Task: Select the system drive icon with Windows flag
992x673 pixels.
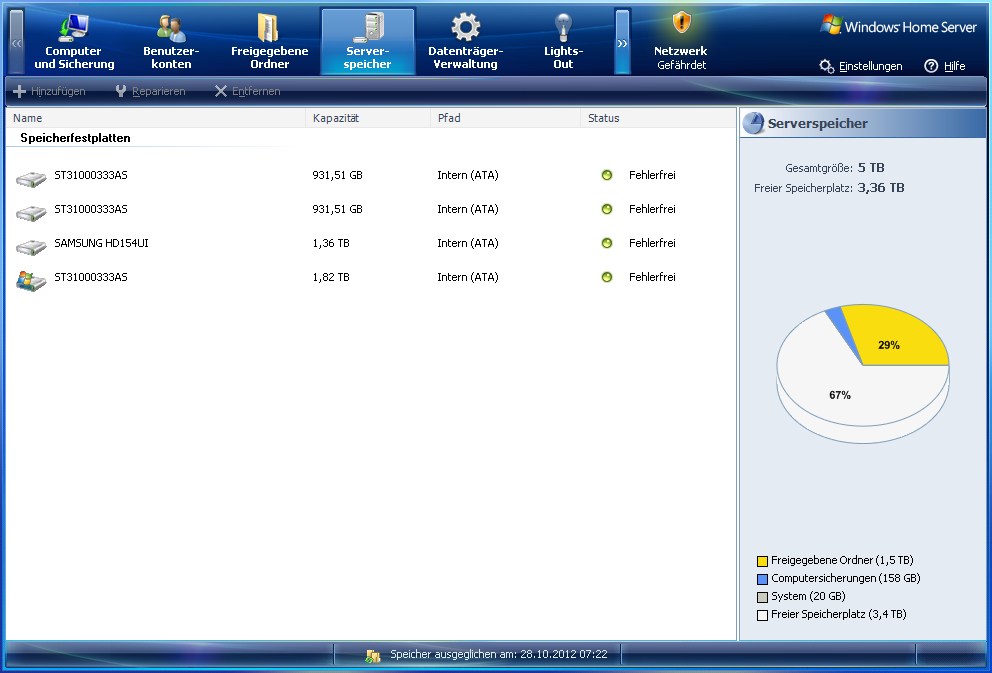Action: (x=31, y=280)
